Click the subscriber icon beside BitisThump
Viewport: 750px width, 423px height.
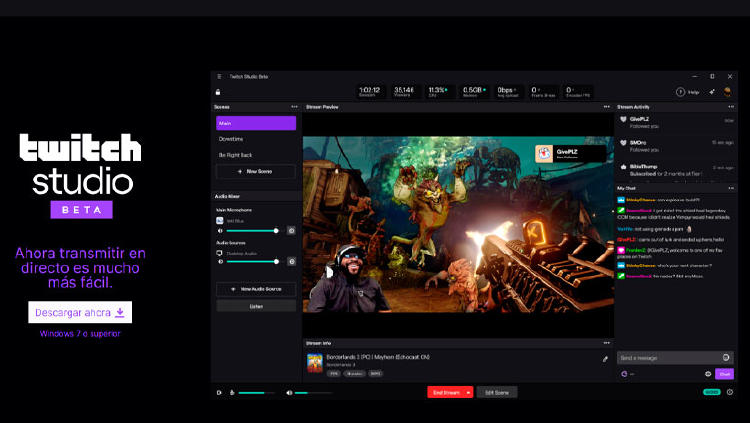coord(623,167)
